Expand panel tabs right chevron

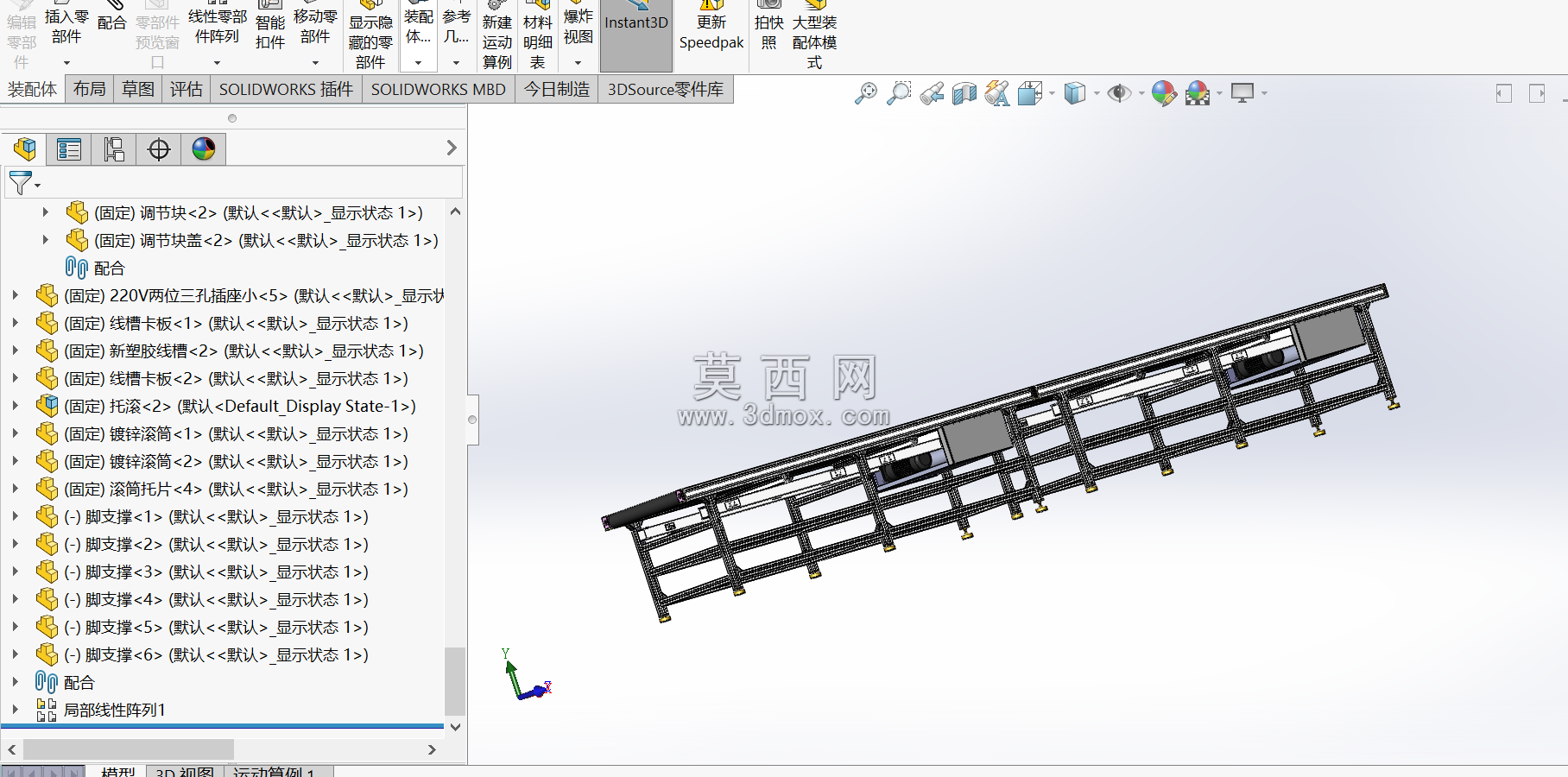452,148
